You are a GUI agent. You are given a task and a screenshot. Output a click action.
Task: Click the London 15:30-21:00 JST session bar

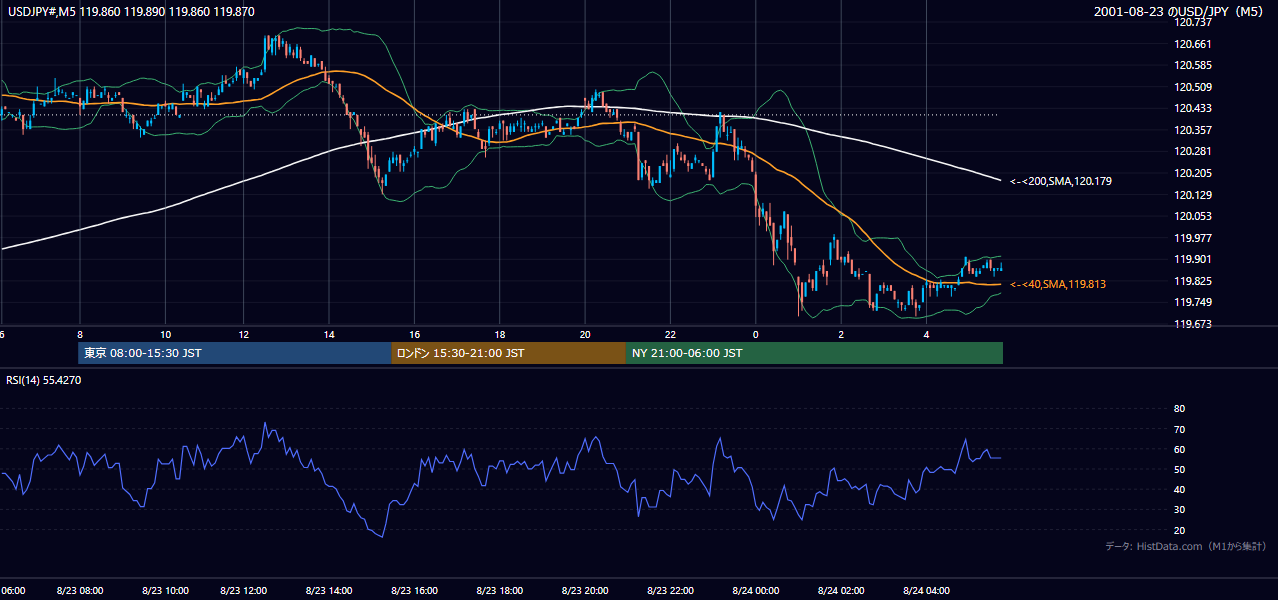[x=509, y=353]
